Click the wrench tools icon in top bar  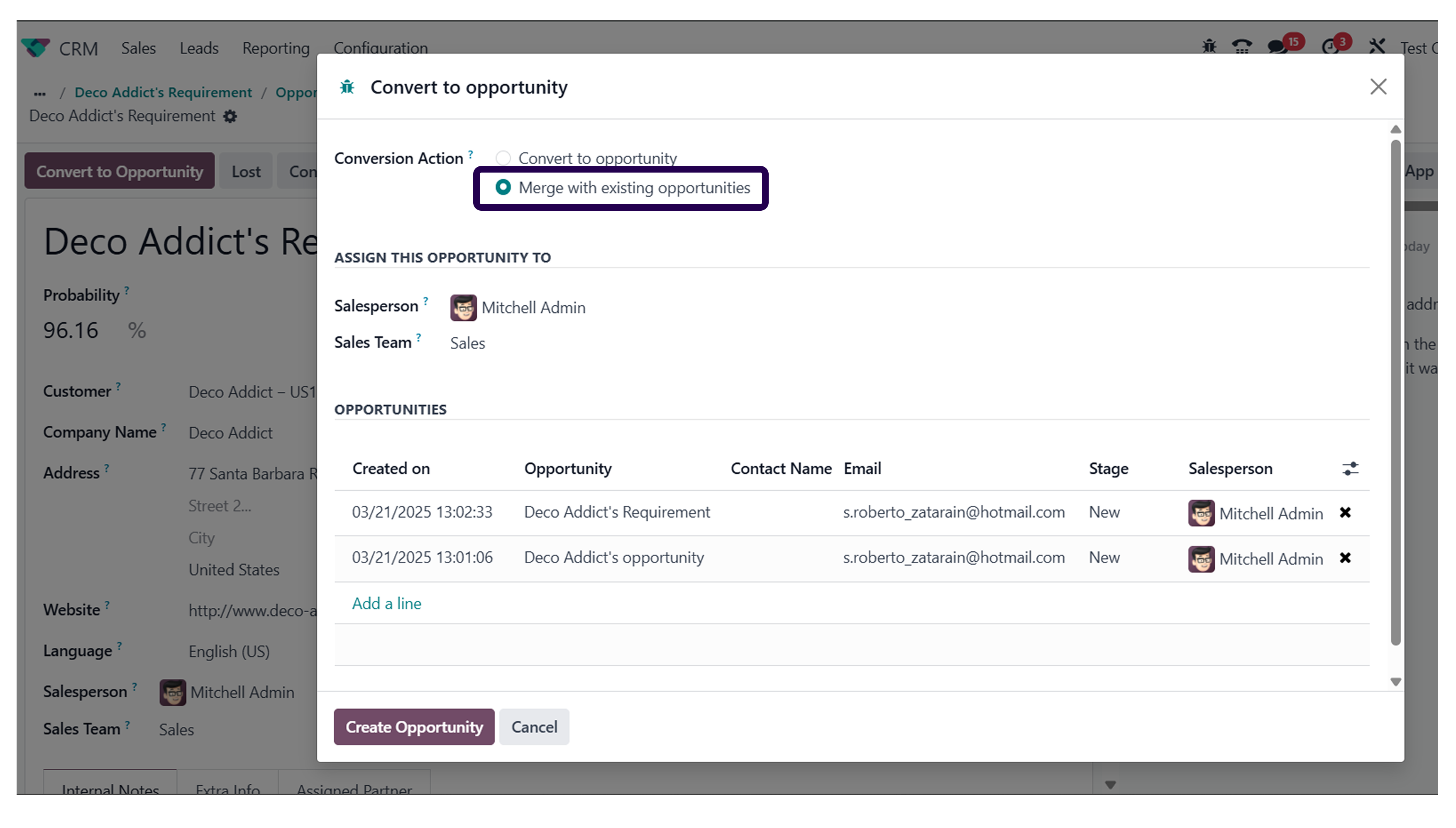tap(1377, 46)
